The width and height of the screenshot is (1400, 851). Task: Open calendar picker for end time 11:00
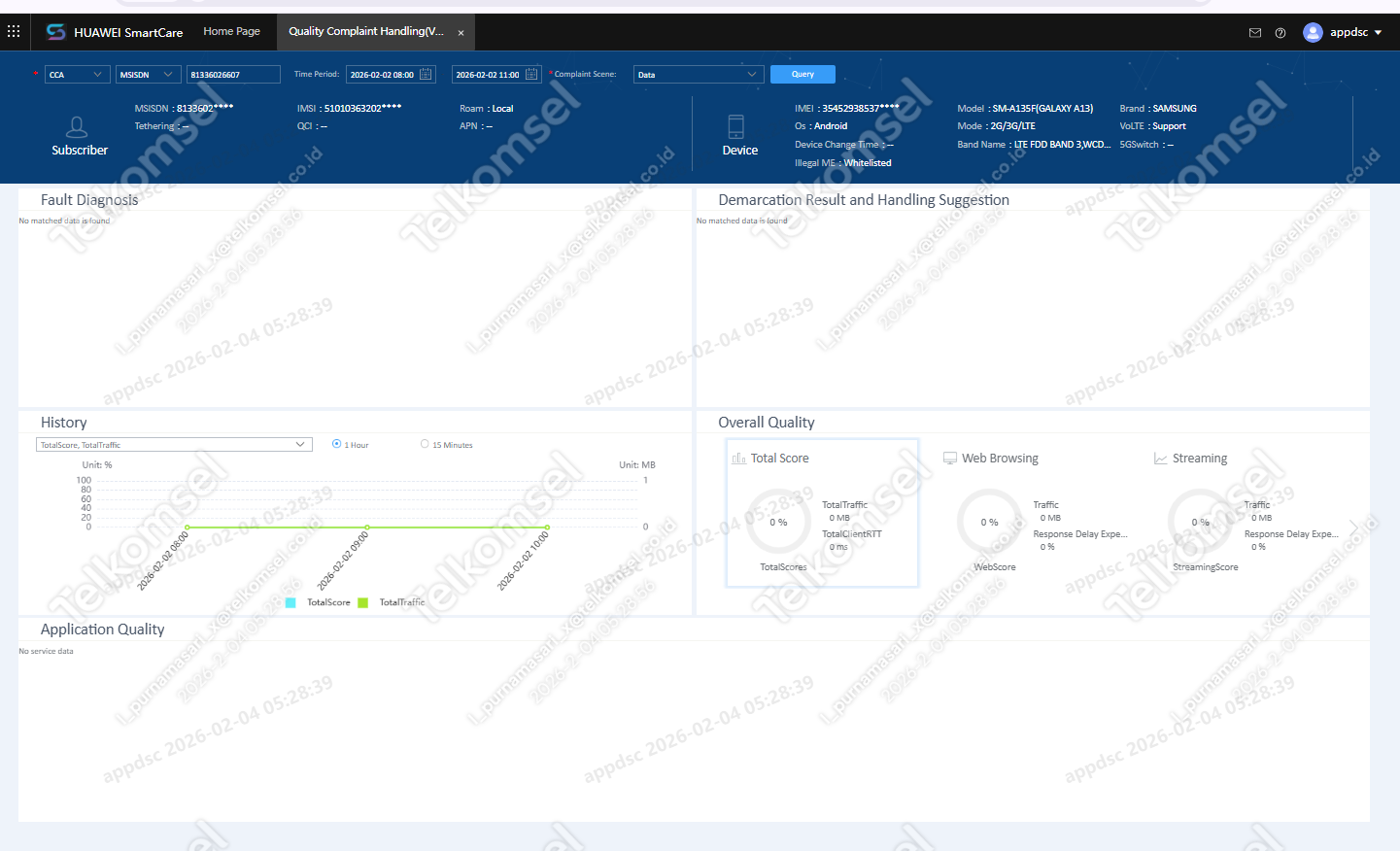click(531, 74)
